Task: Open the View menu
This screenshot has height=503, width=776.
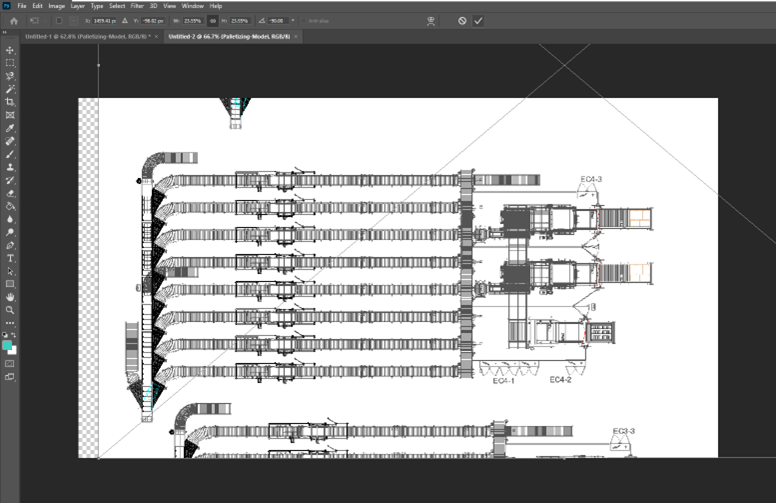Action: click(x=170, y=6)
